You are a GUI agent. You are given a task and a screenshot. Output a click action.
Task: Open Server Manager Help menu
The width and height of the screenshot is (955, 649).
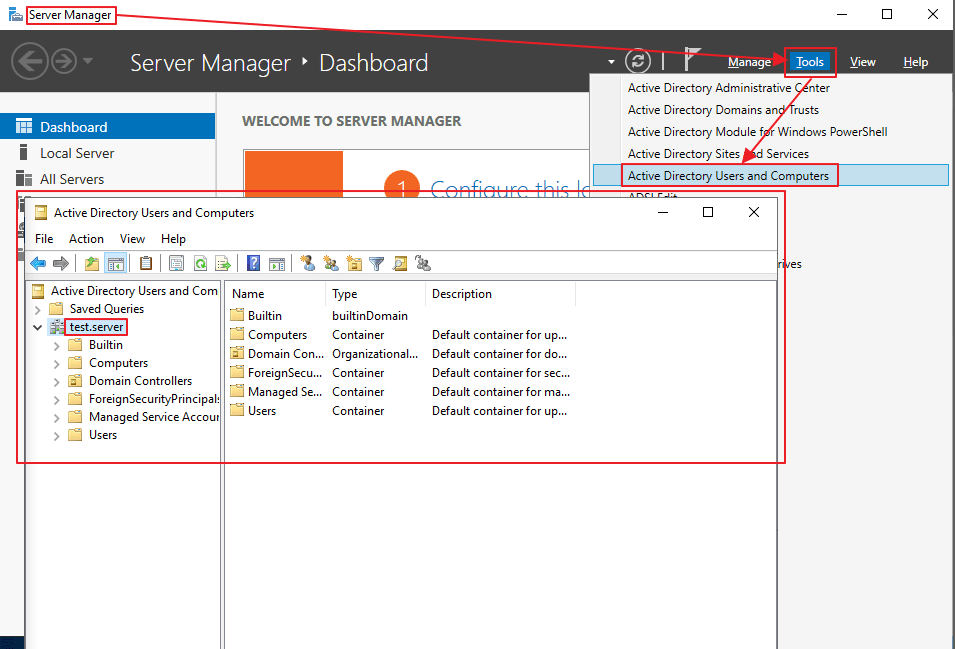[x=915, y=62]
